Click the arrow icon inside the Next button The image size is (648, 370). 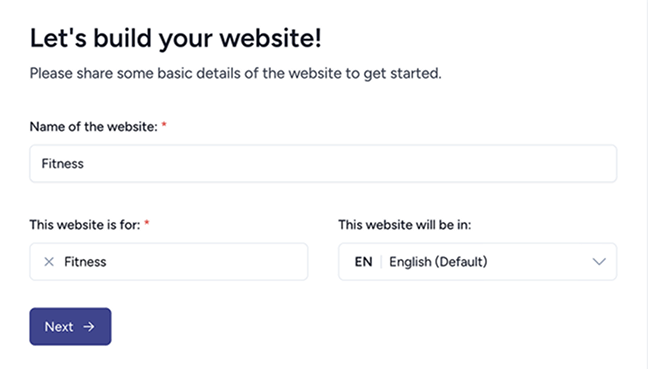point(89,327)
